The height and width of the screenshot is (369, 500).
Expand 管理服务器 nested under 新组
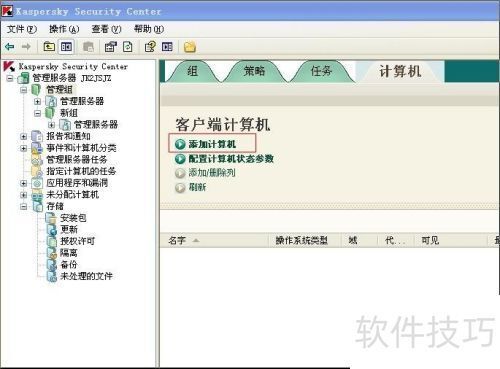click(x=51, y=125)
